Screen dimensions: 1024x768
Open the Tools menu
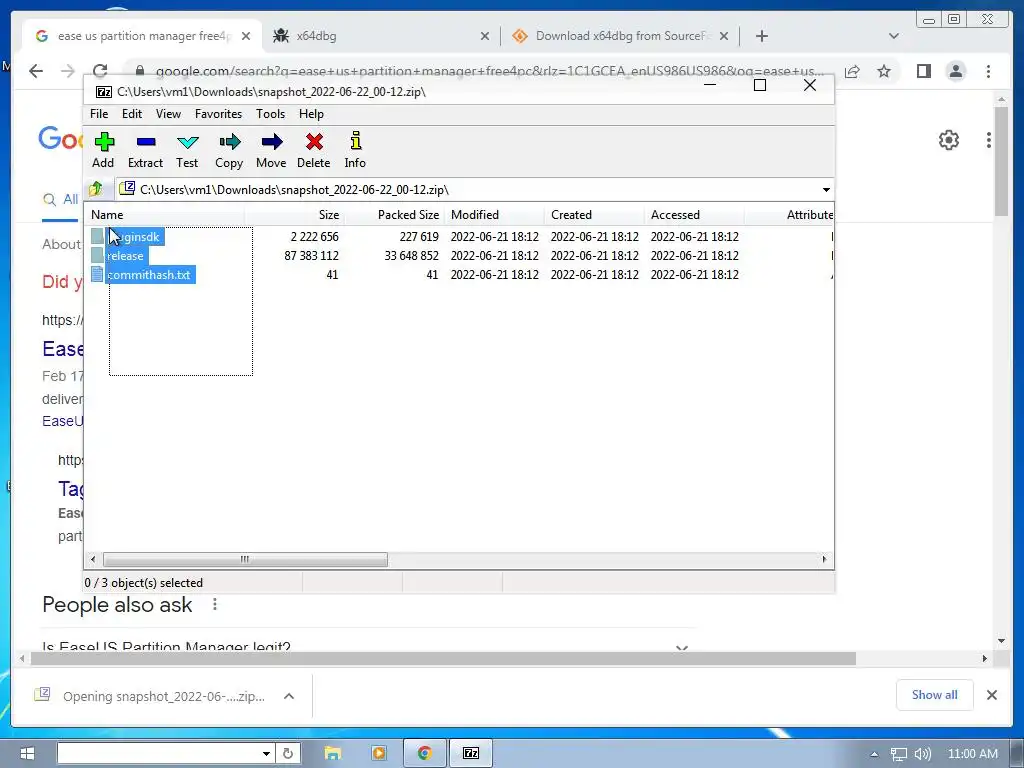tap(270, 114)
